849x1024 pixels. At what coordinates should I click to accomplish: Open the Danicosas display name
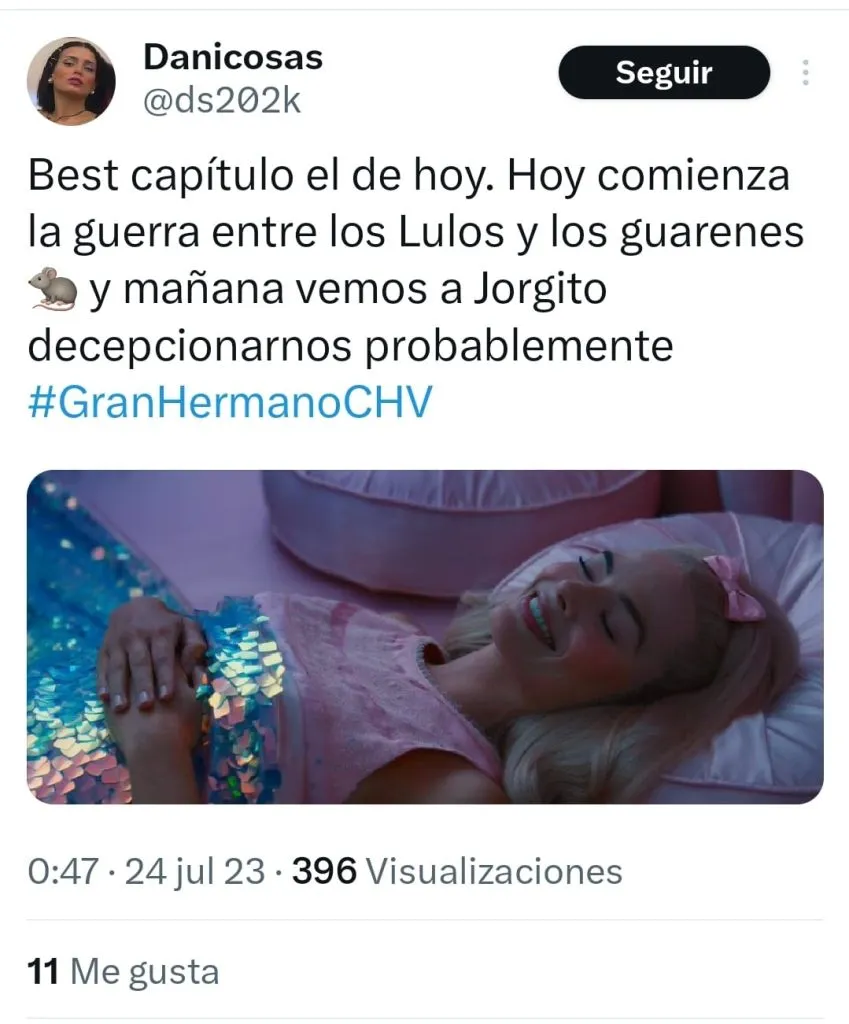tap(232, 57)
